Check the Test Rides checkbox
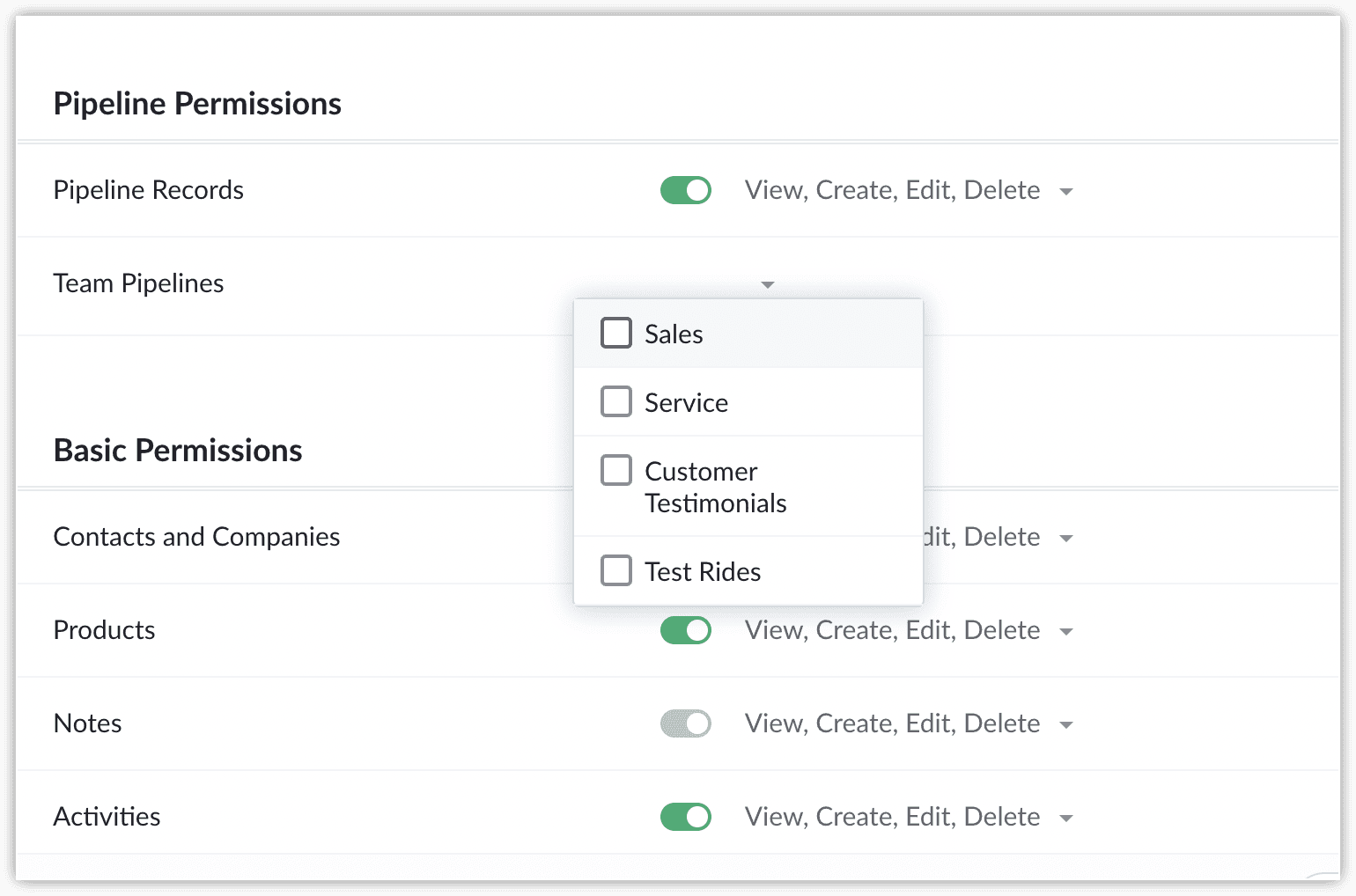This screenshot has height=896, width=1356. pos(616,571)
